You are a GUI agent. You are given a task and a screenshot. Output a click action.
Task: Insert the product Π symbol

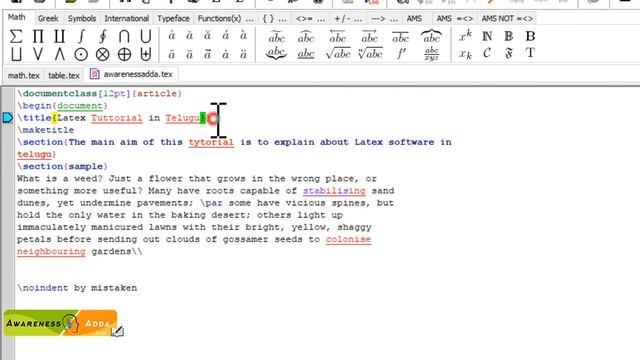(38, 36)
